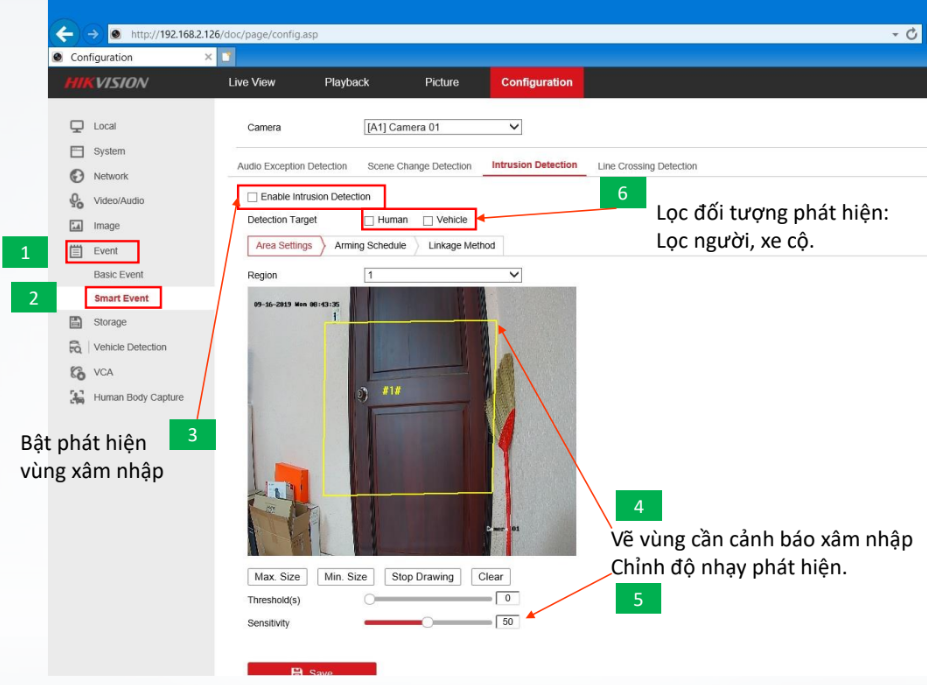Click the System icon in sidebar

(x=76, y=151)
